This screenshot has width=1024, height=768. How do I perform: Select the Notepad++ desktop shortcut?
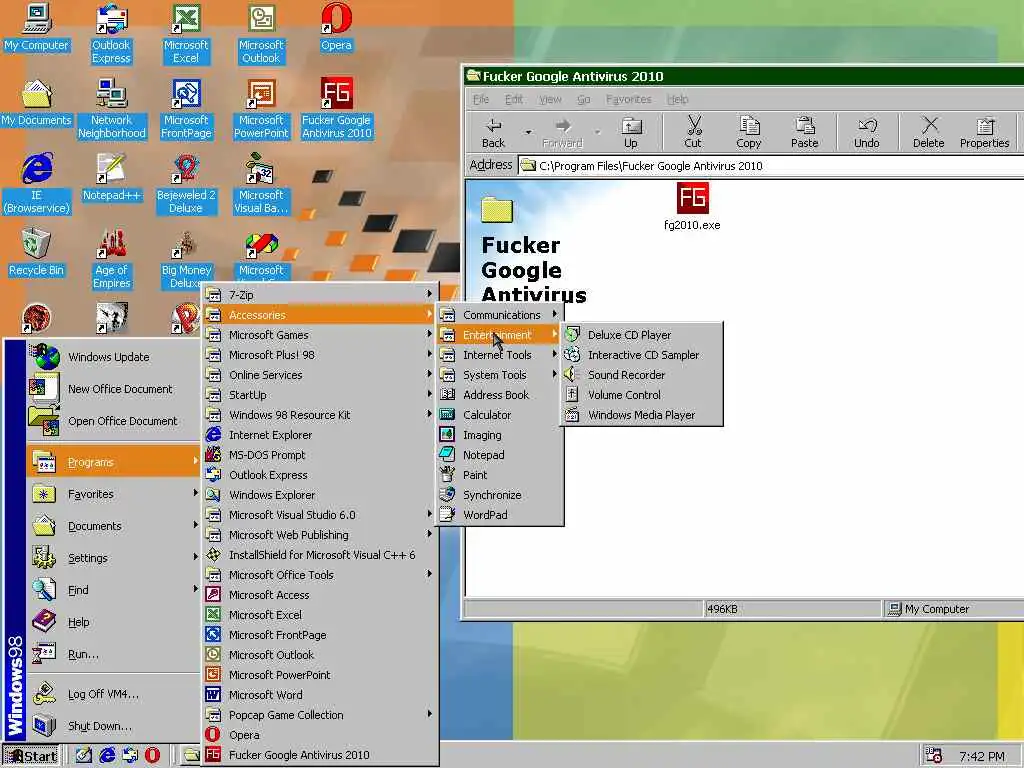coord(111,177)
